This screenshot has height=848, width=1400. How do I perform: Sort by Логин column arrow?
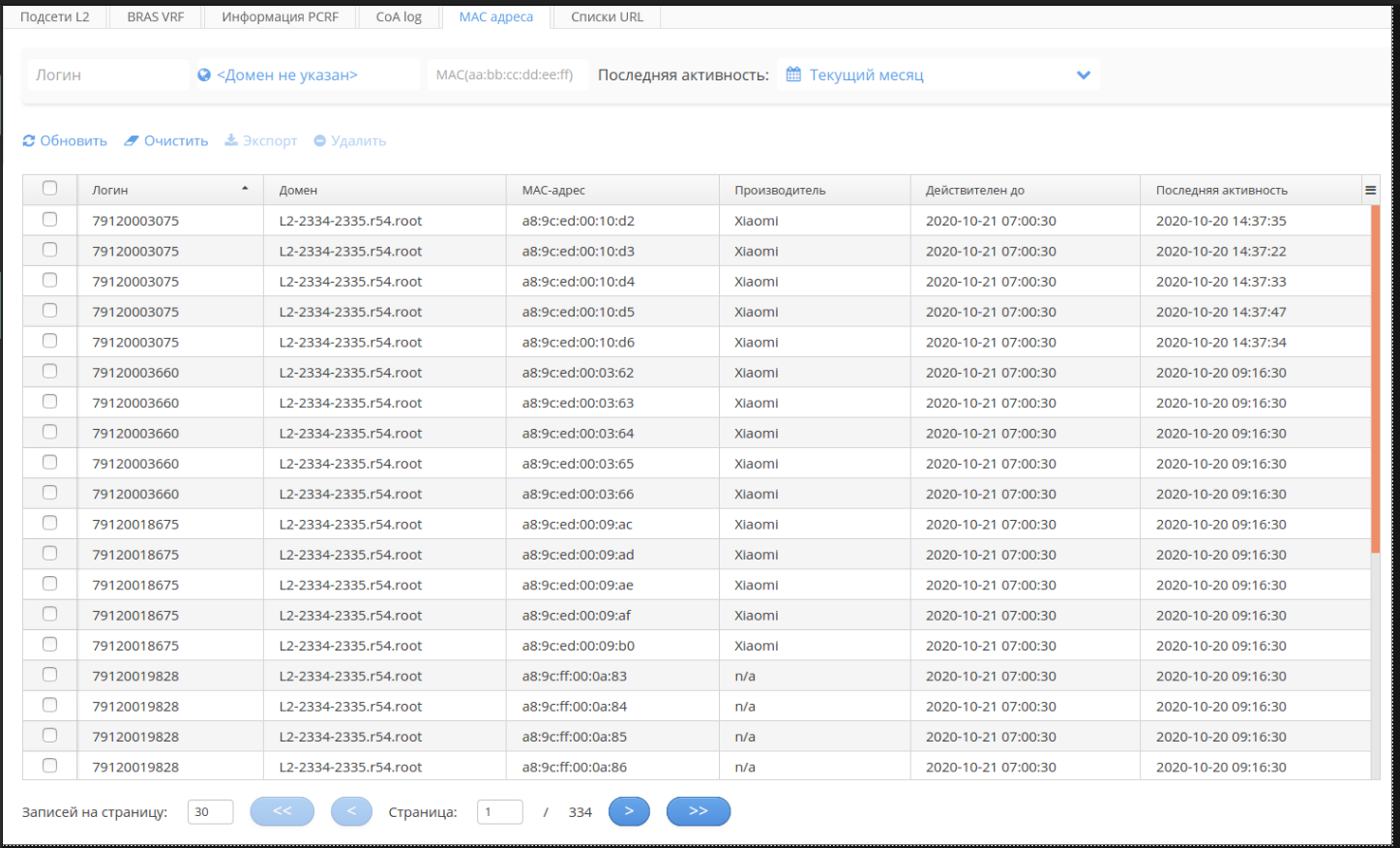[x=245, y=189]
